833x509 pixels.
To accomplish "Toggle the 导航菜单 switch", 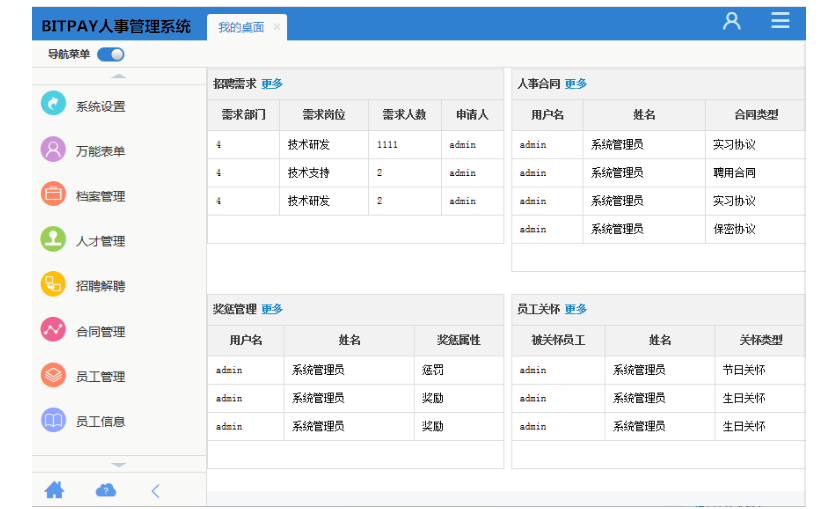I will 110,54.
